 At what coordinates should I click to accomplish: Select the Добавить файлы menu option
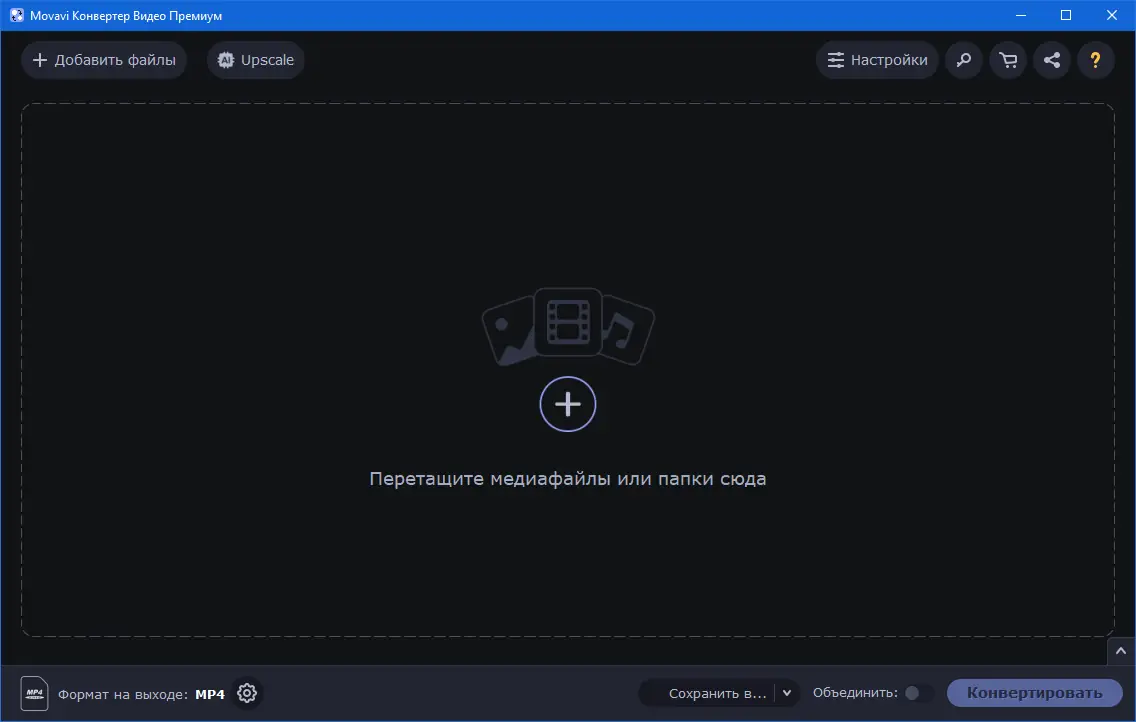coord(104,60)
